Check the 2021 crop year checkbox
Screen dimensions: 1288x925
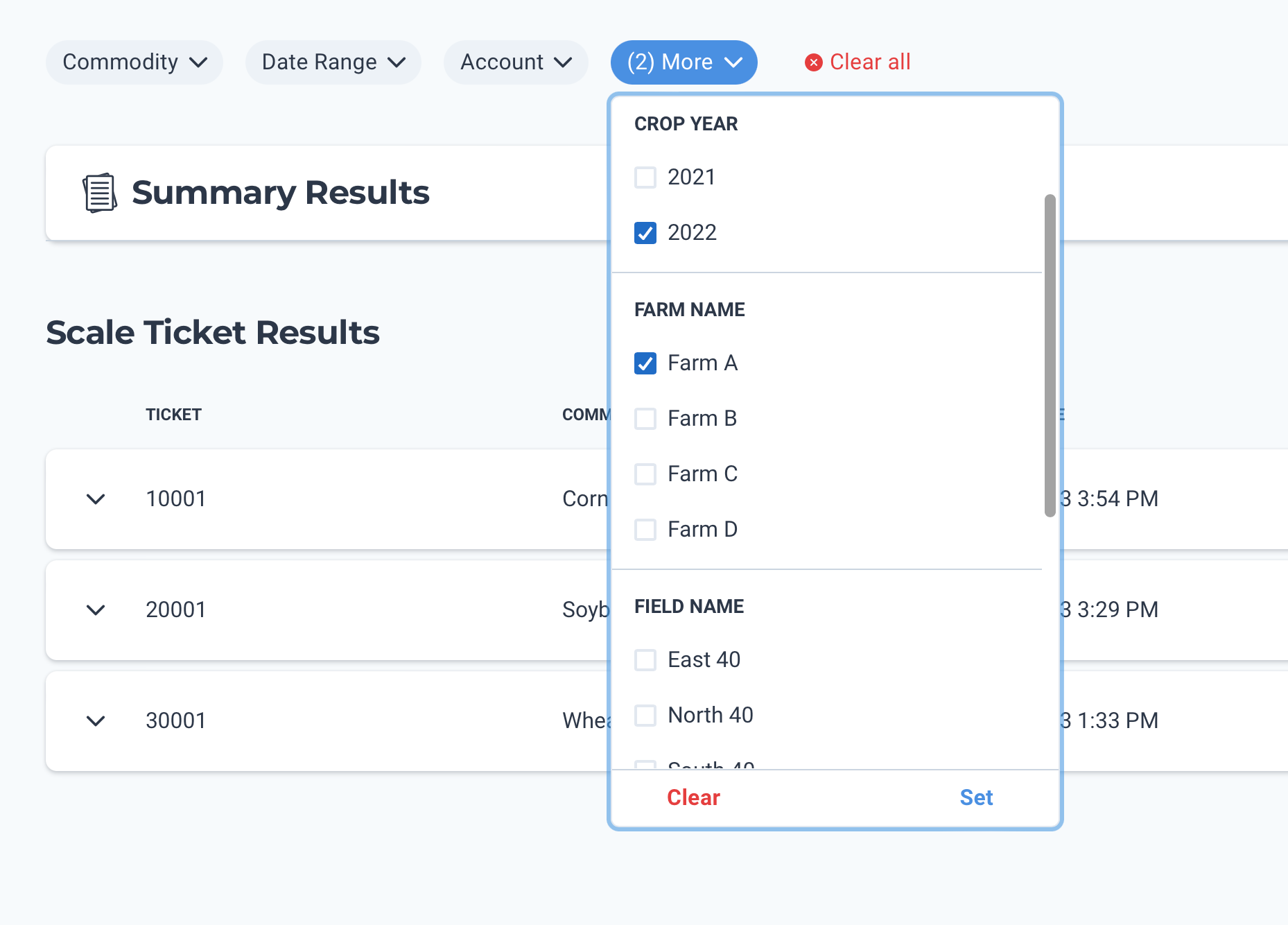coord(645,178)
